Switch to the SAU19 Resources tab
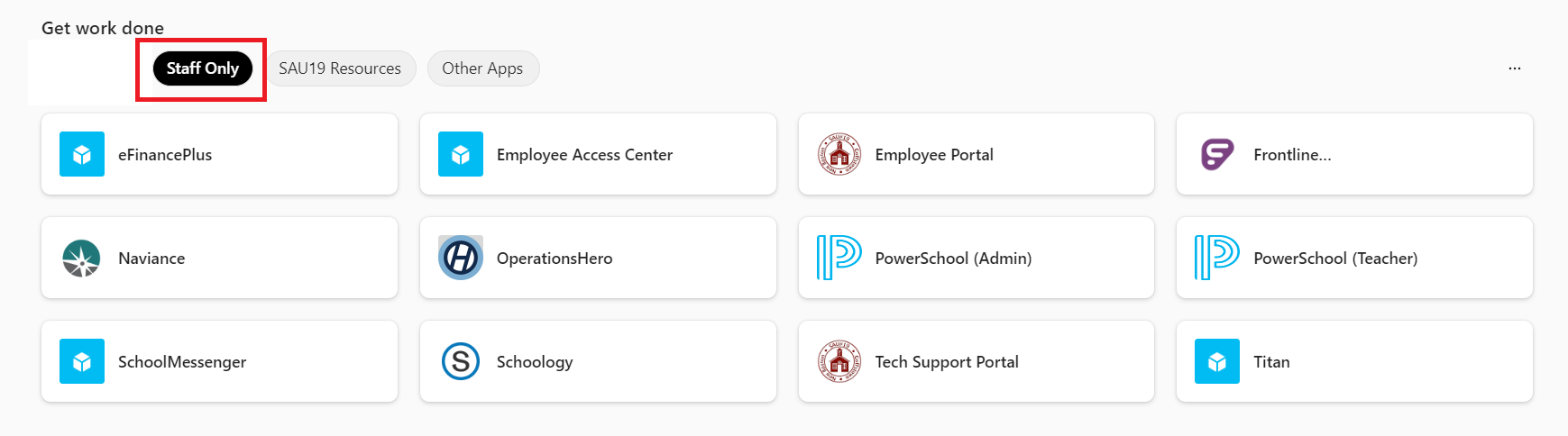Viewport: 1568px width, 436px height. 340,68
